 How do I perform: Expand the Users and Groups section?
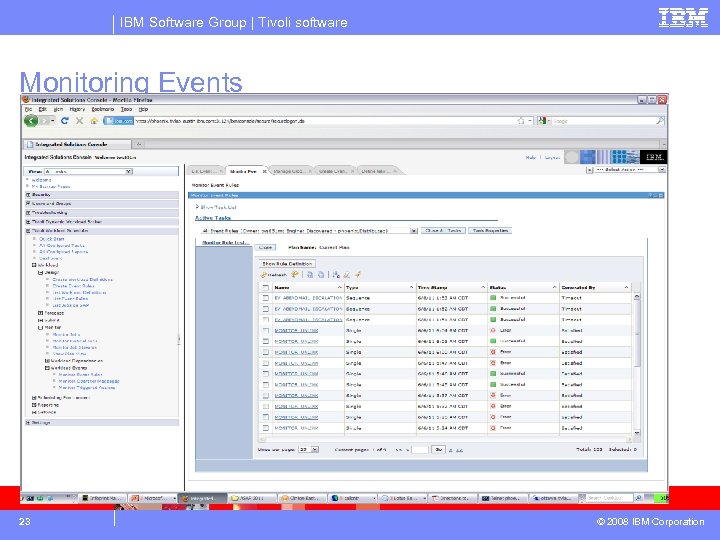tap(28, 203)
